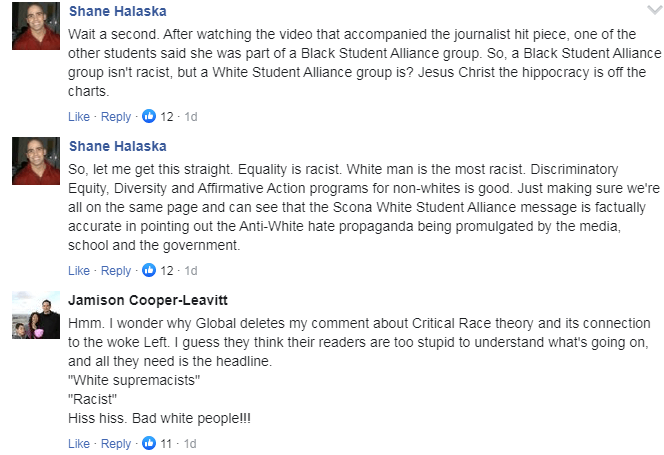Reply to the first Shane Halaska comment
664x455 pixels.
point(116,117)
